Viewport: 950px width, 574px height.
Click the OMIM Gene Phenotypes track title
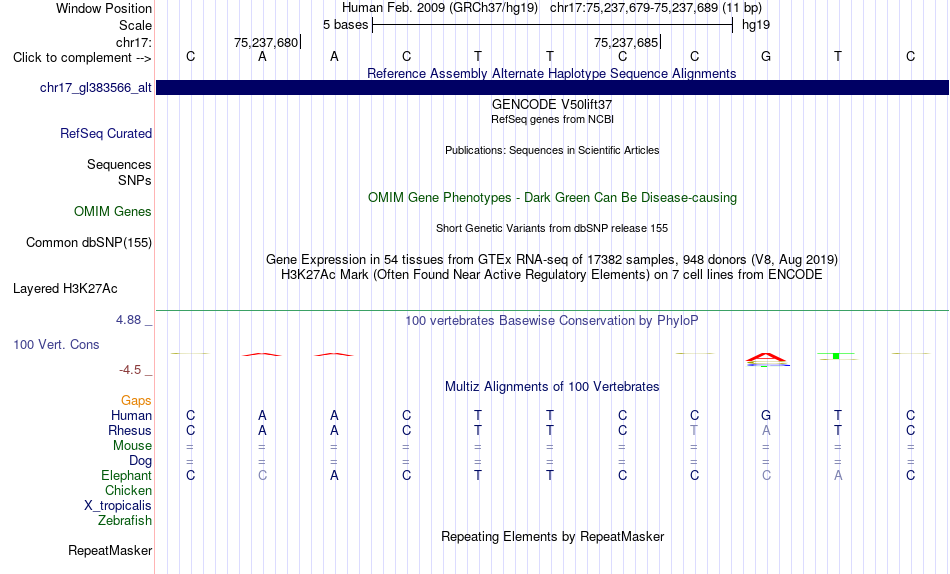pyautogui.click(x=552, y=198)
